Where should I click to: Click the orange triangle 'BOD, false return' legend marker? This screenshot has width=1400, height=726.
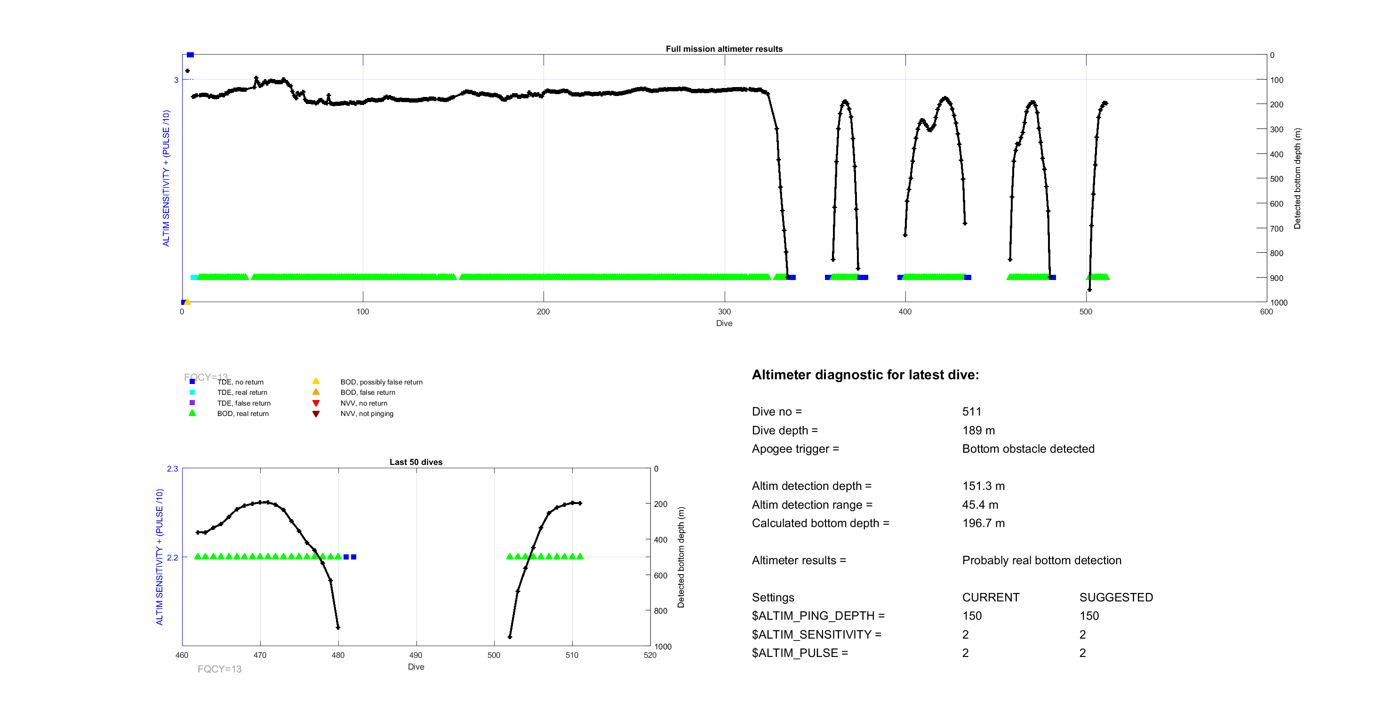pyautogui.click(x=316, y=392)
